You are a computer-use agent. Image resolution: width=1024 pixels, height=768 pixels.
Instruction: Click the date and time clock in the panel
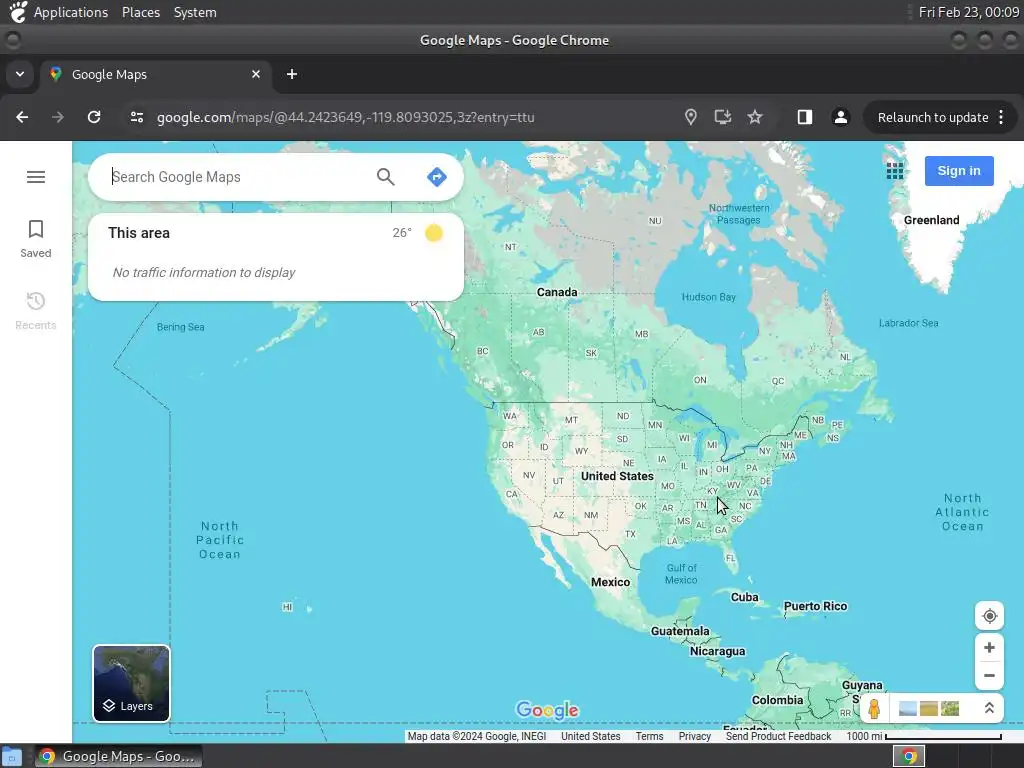(968, 12)
